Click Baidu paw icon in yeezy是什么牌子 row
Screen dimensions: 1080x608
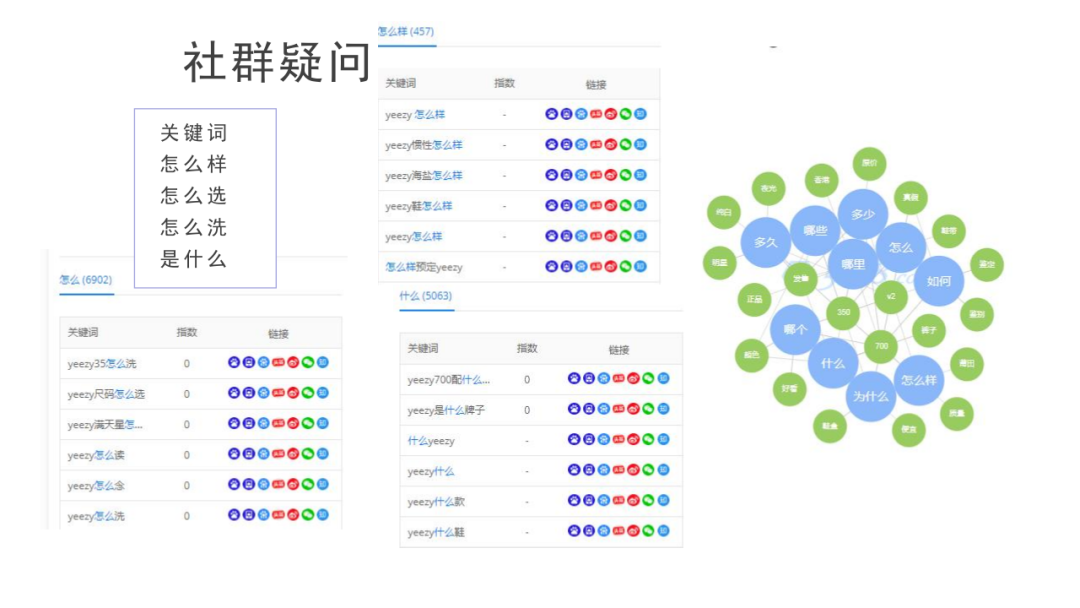(574, 409)
